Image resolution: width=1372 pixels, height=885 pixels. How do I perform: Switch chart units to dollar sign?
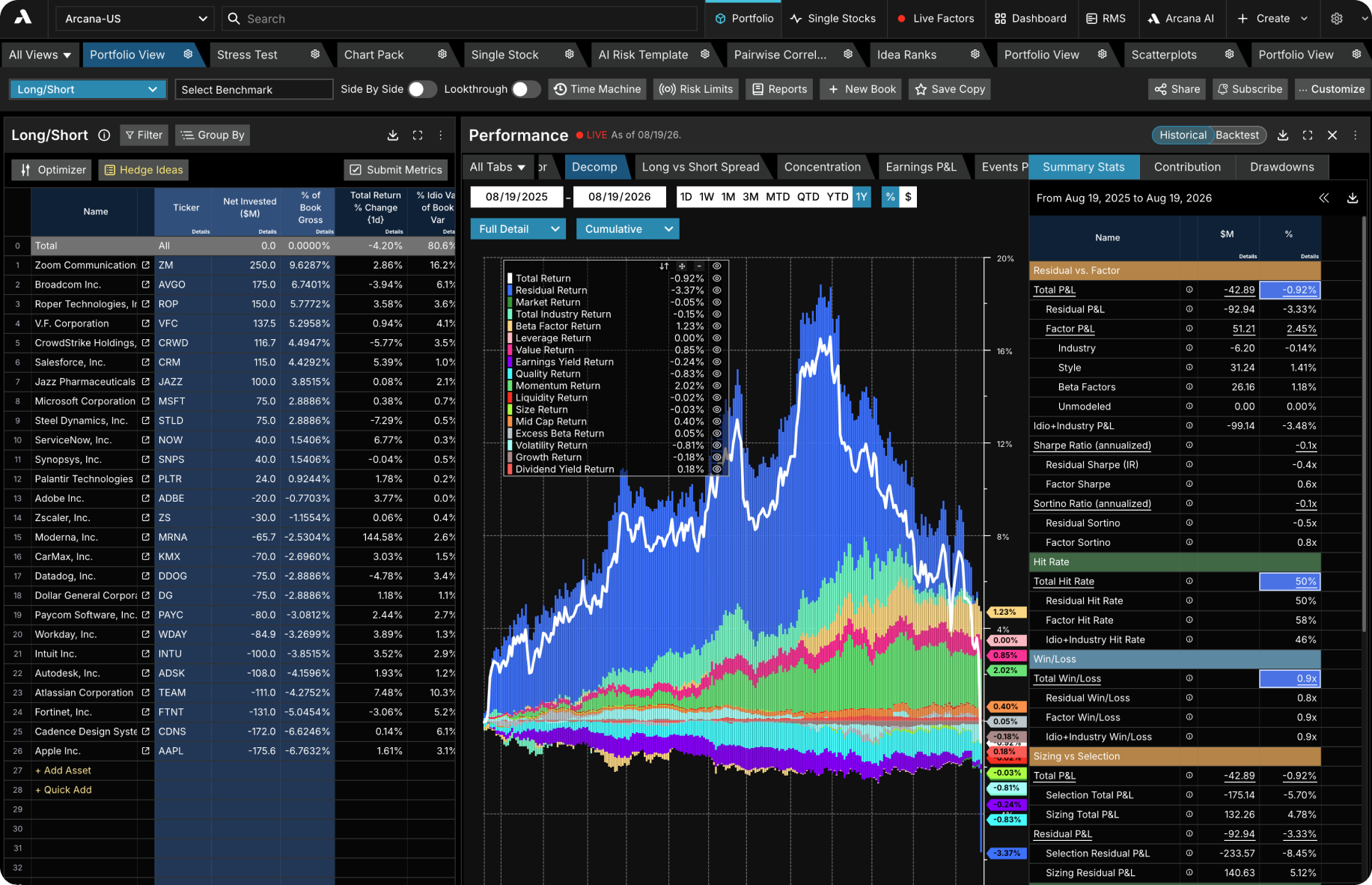(908, 197)
